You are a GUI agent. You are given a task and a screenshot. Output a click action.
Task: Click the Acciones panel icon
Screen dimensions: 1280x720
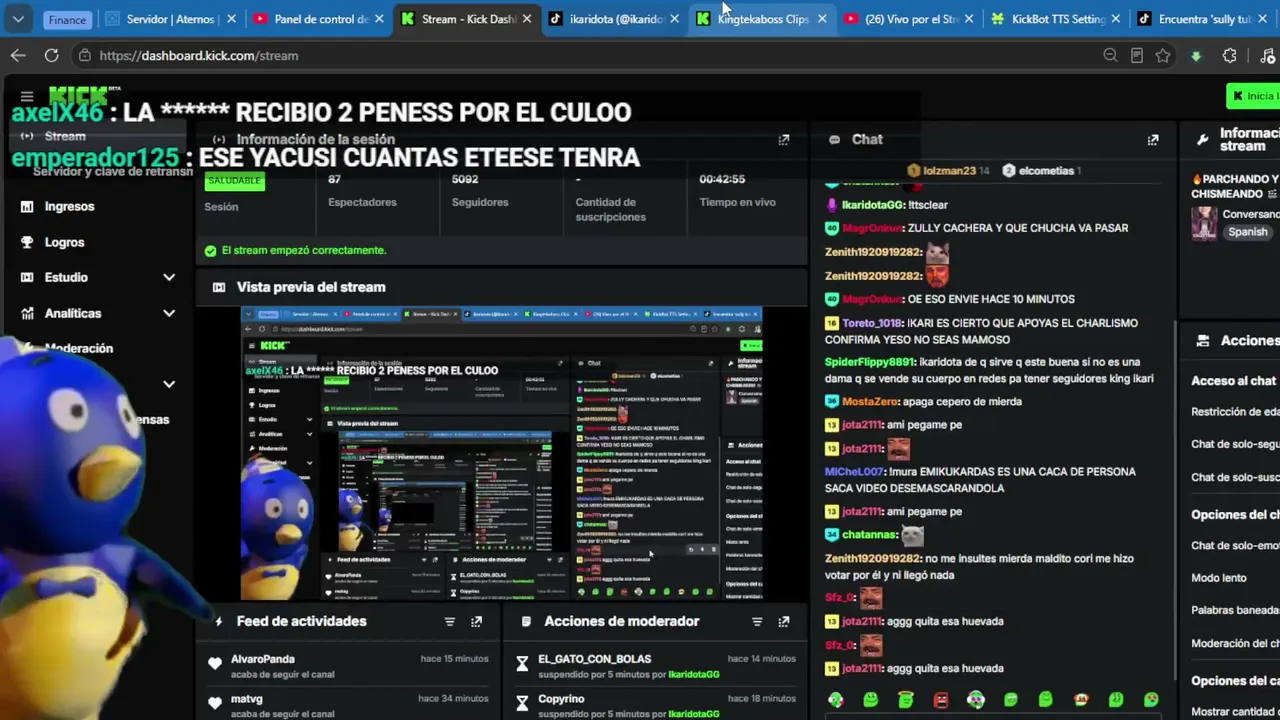[1202, 341]
